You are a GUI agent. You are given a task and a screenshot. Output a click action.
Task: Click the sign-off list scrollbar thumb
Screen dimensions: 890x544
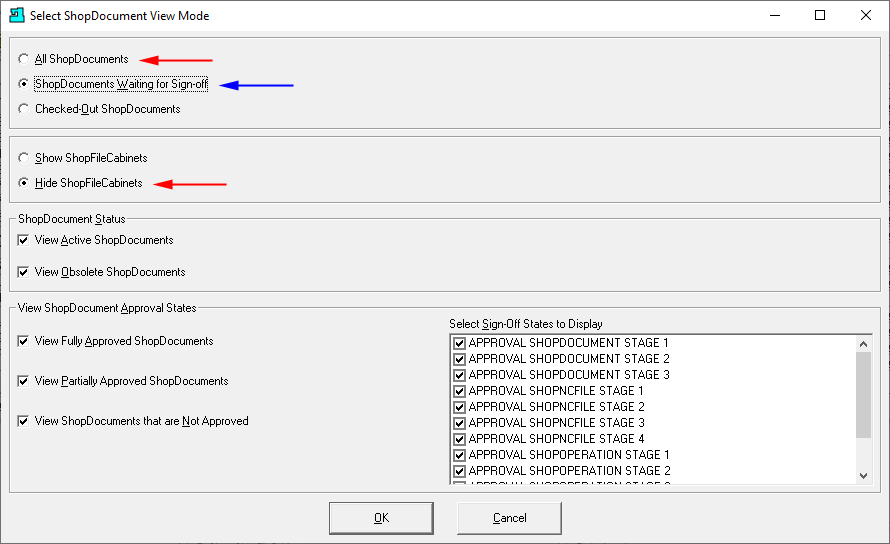tap(863, 395)
